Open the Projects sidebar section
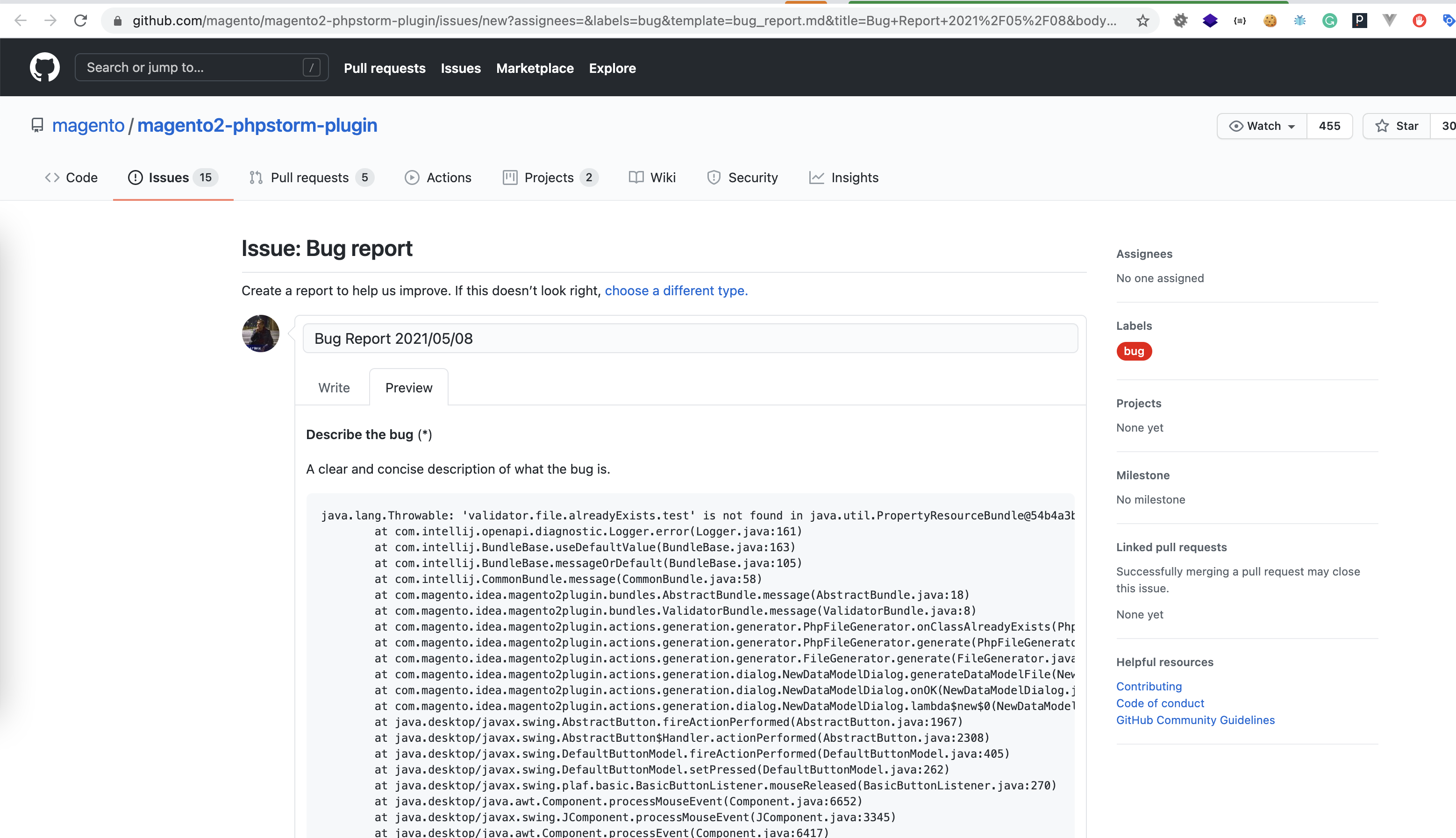The height and width of the screenshot is (838, 1456). click(1138, 404)
